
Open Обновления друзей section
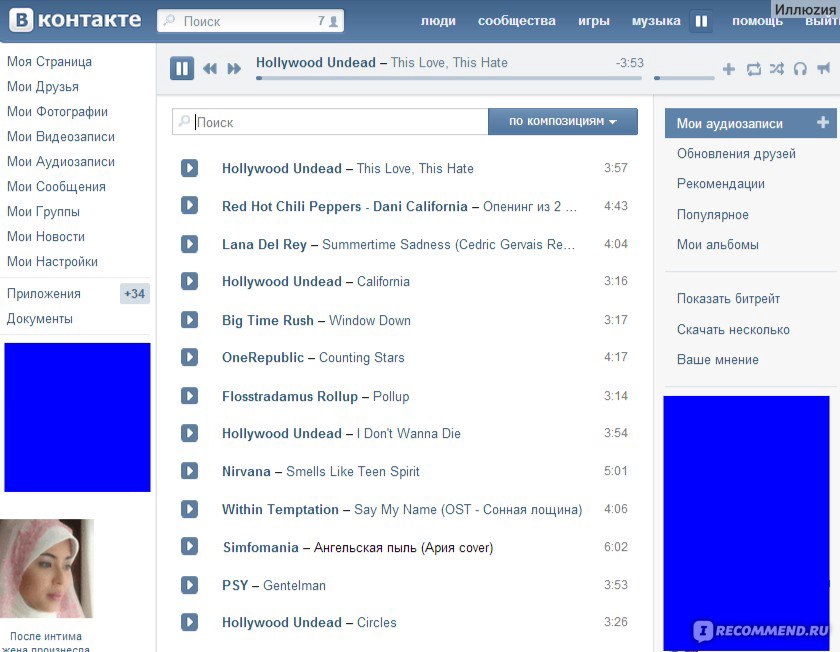pos(736,154)
